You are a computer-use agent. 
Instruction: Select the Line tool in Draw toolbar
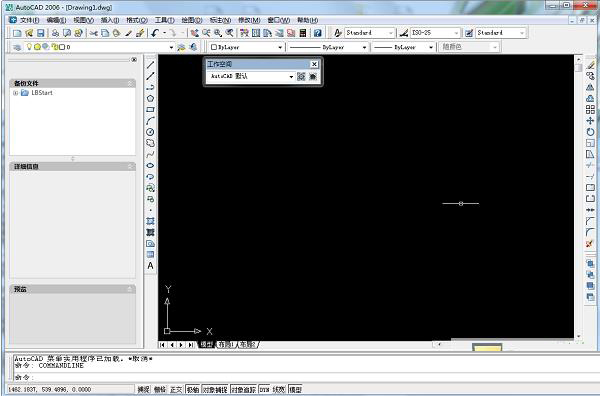150,65
